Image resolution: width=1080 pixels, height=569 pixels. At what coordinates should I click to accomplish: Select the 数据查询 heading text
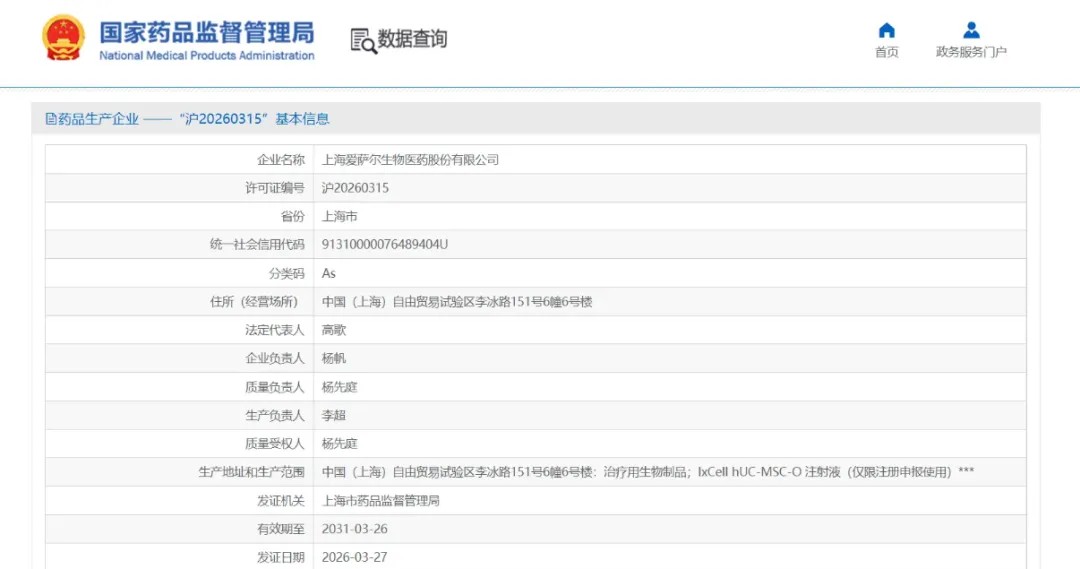pyautogui.click(x=412, y=40)
